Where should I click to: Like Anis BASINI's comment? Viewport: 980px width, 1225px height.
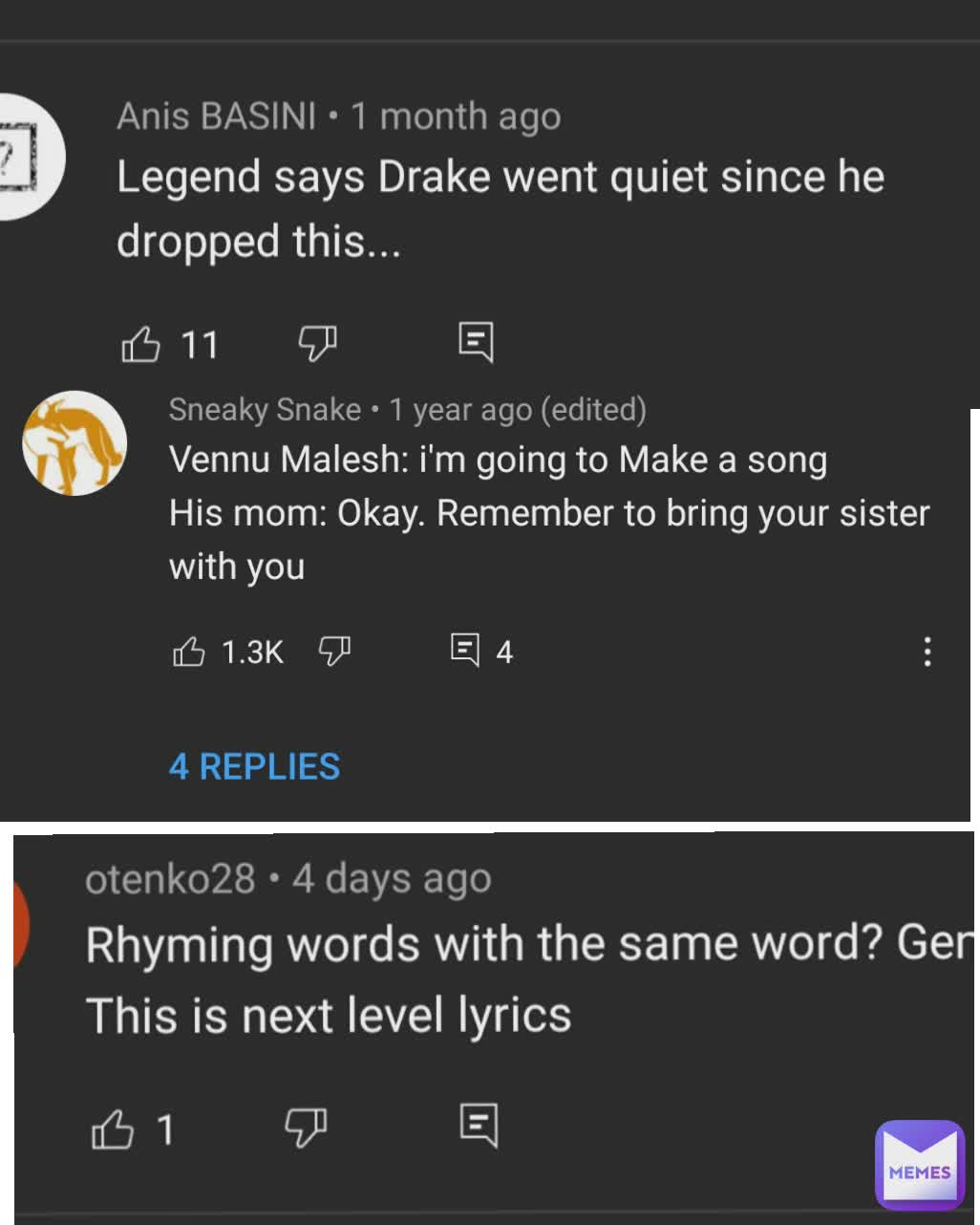(x=141, y=344)
